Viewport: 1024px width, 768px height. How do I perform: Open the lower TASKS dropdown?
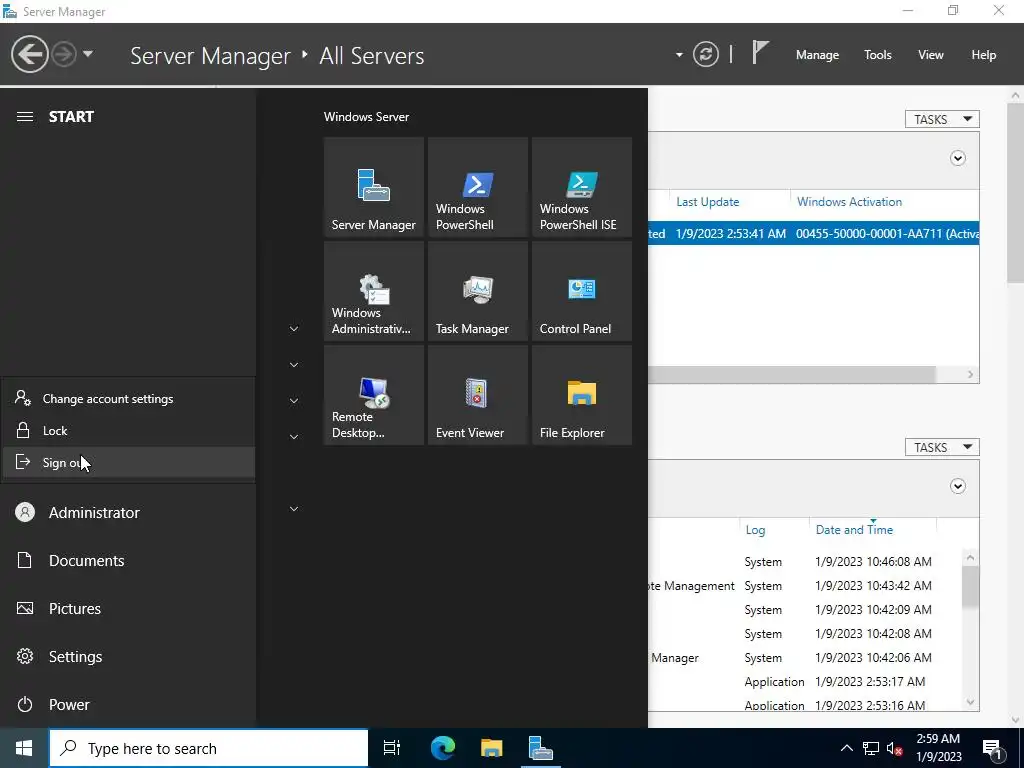tap(942, 447)
